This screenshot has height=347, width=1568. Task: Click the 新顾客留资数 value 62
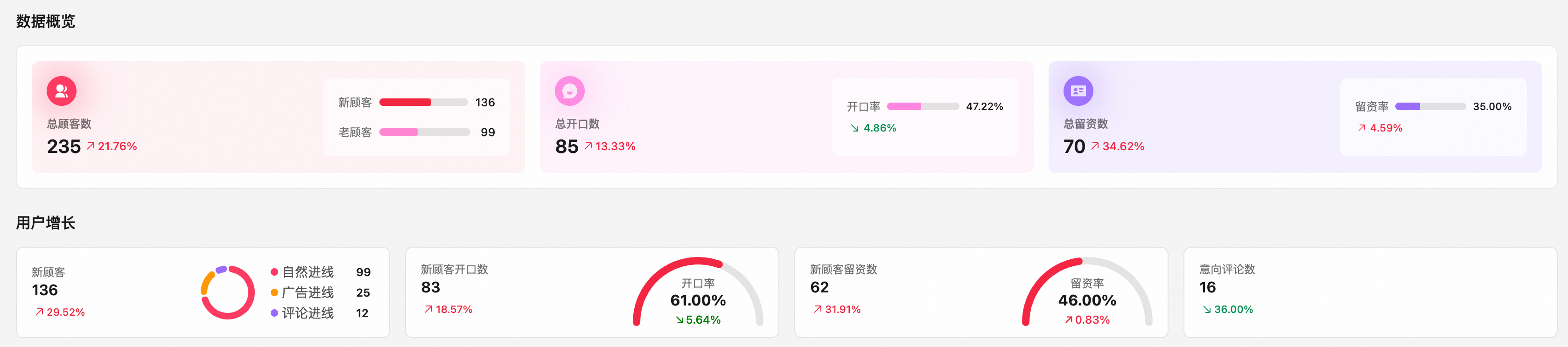tap(818, 287)
